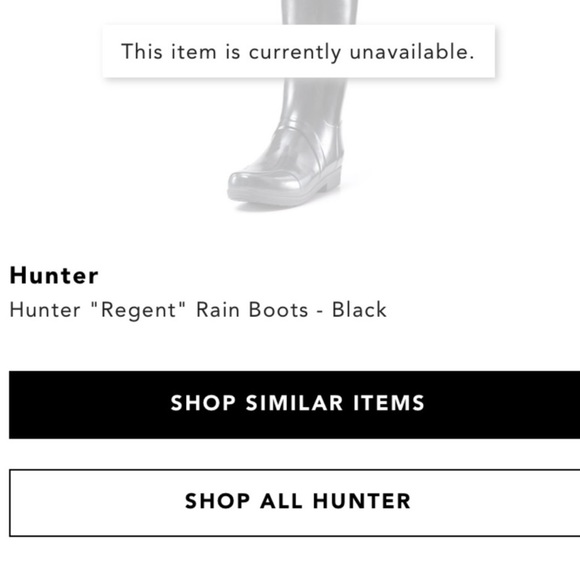
Task: Select the Hunter "Regent" Rain Boots title
Action: point(198,310)
